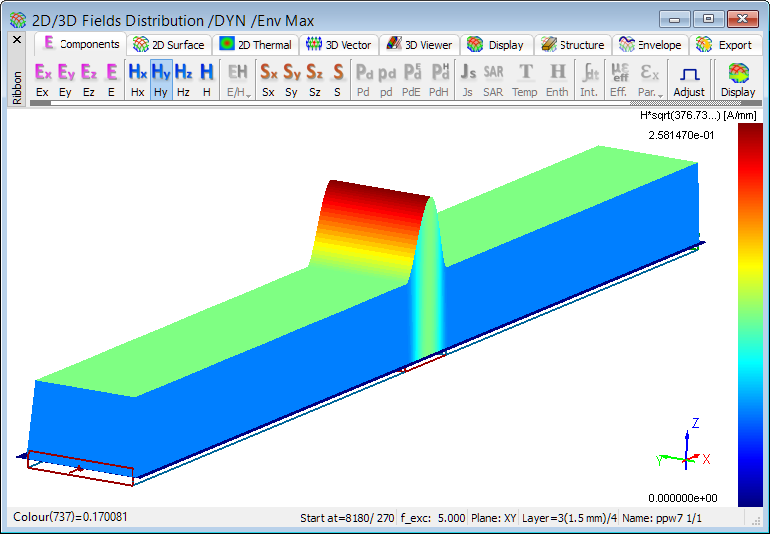
Task: Toggle the Ey component display
Action: pos(66,79)
